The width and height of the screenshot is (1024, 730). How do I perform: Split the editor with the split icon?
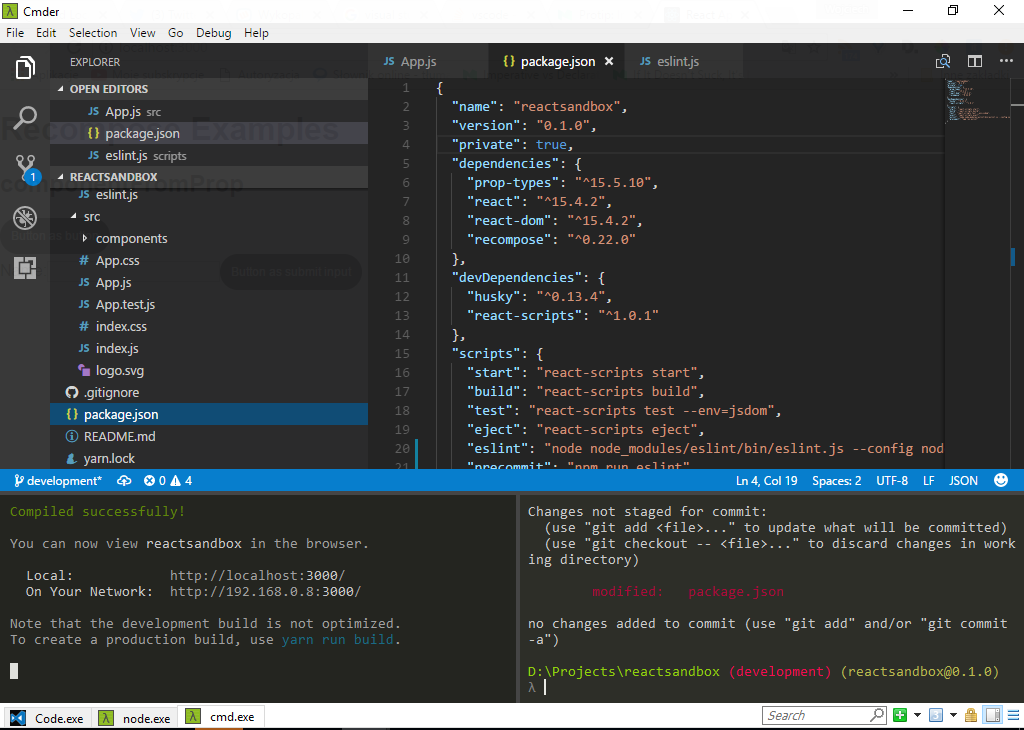point(975,60)
